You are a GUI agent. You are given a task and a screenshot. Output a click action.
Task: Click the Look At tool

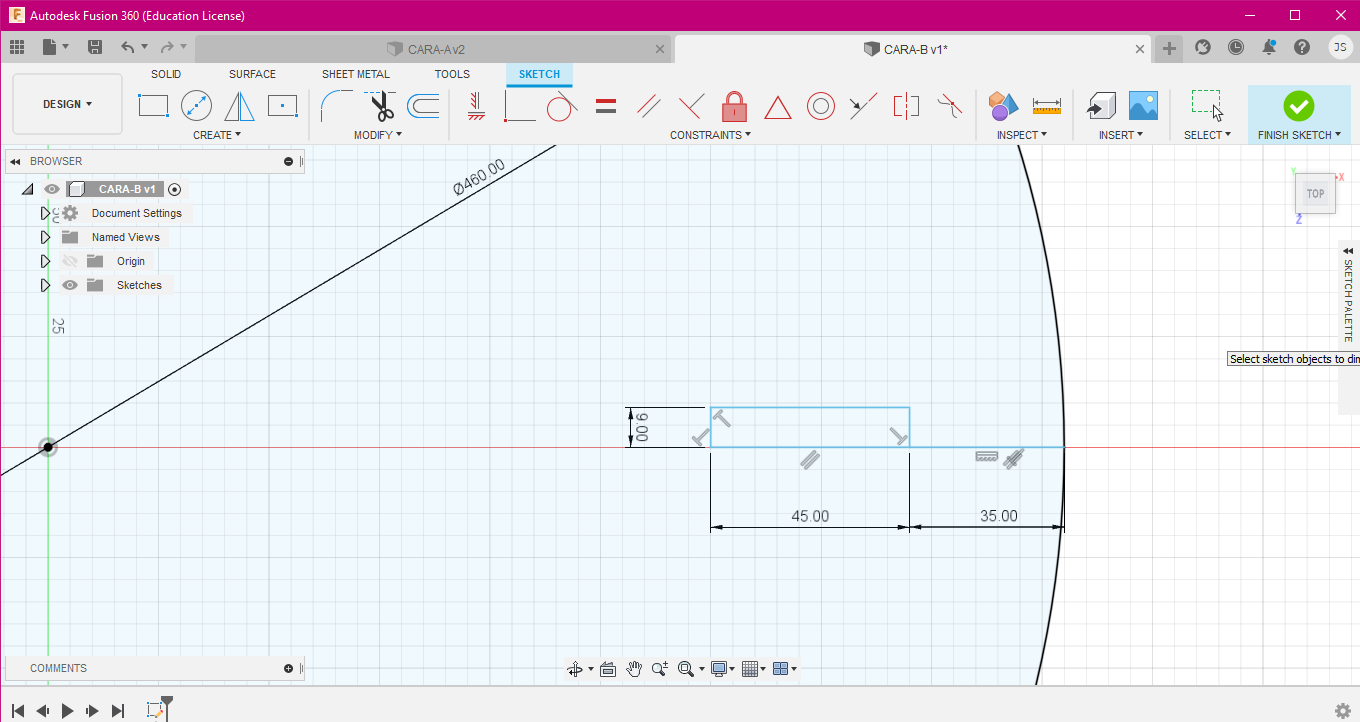pos(607,669)
